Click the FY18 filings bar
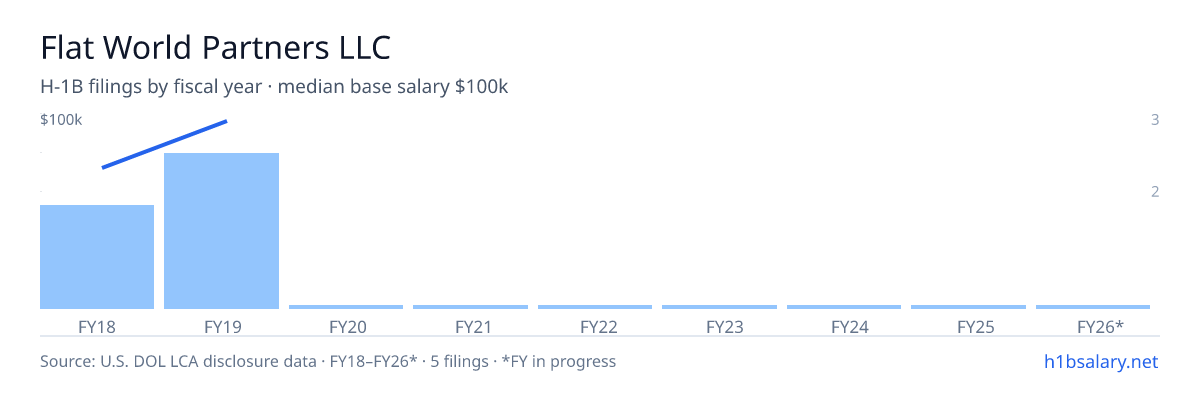The width and height of the screenshot is (1200, 400). (x=97, y=257)
